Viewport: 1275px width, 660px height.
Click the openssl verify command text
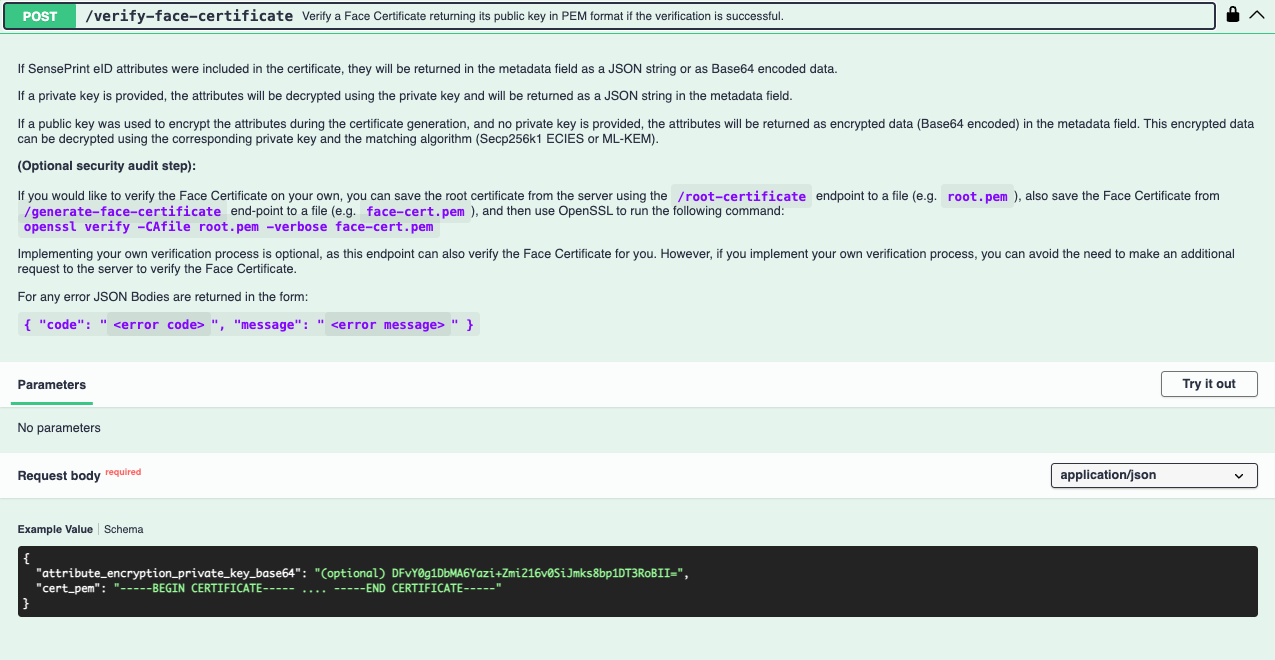pyautogui.click(x=229, y=227)
